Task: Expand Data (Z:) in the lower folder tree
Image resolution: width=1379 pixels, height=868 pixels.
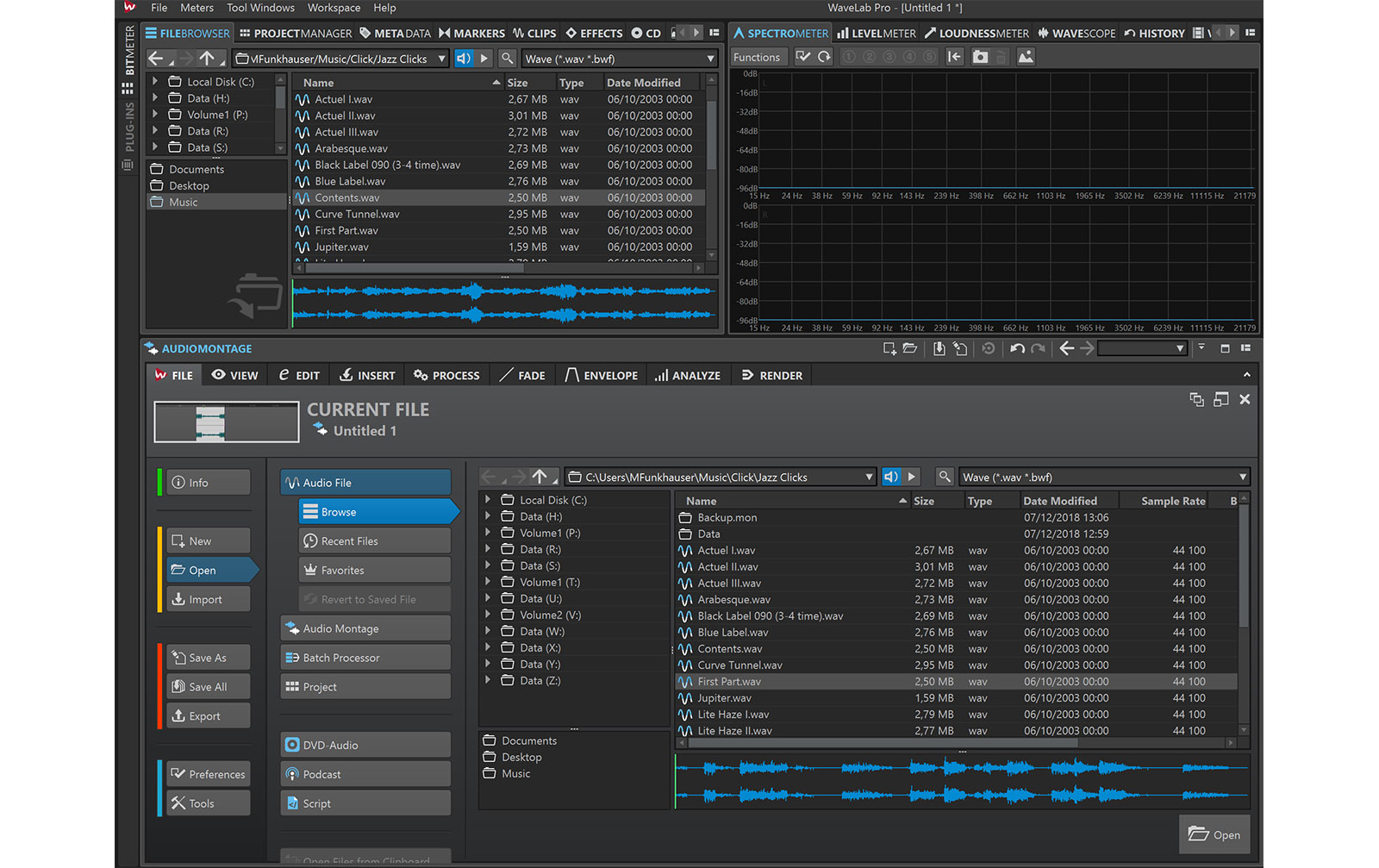Action: point(488,680)
